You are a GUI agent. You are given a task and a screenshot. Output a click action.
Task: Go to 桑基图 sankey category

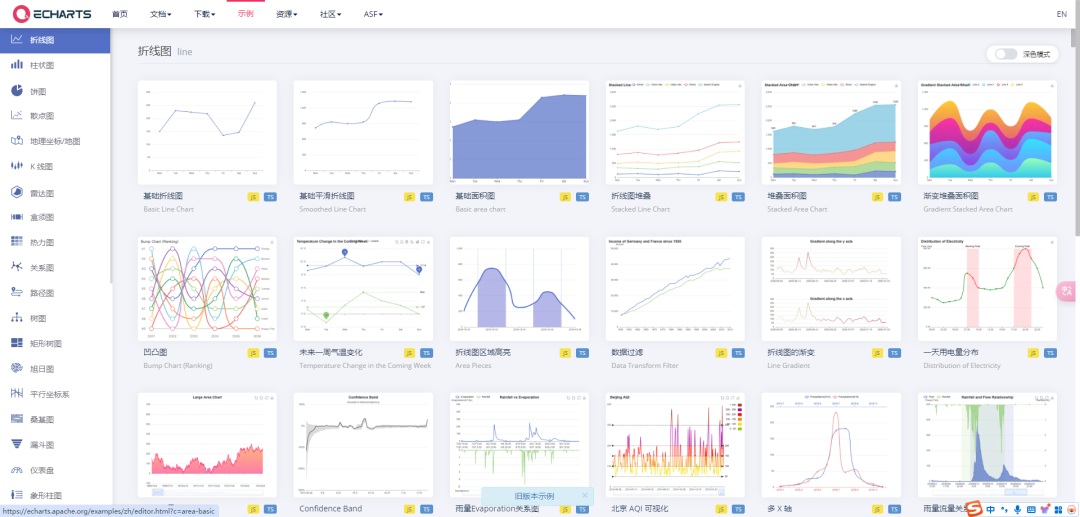point(55,419)
